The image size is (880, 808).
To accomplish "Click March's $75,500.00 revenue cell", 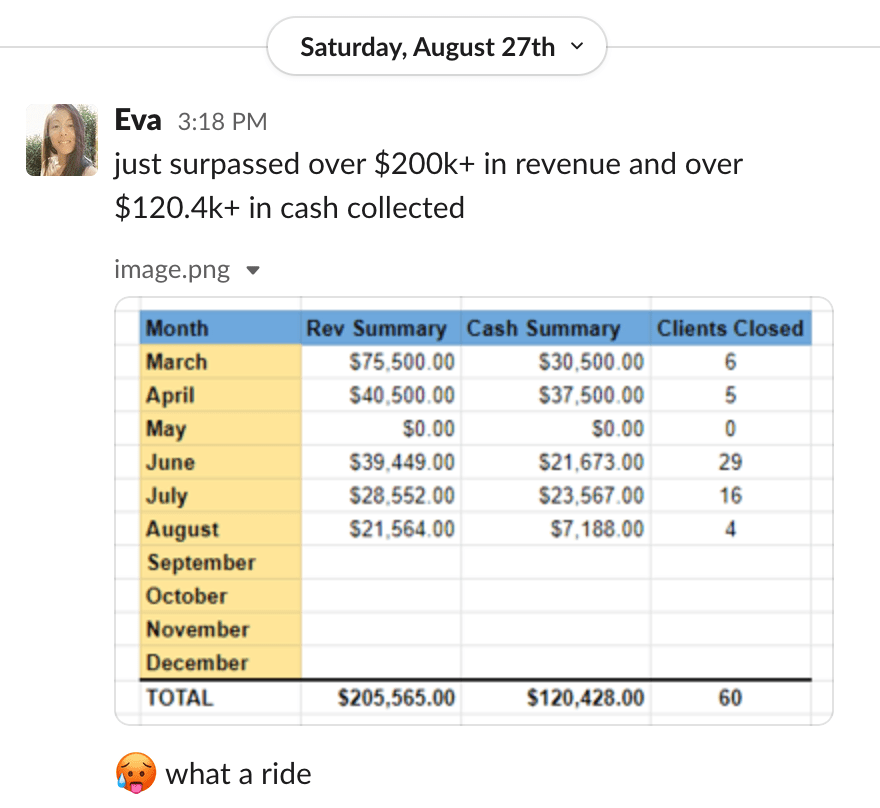I will 401,362.
